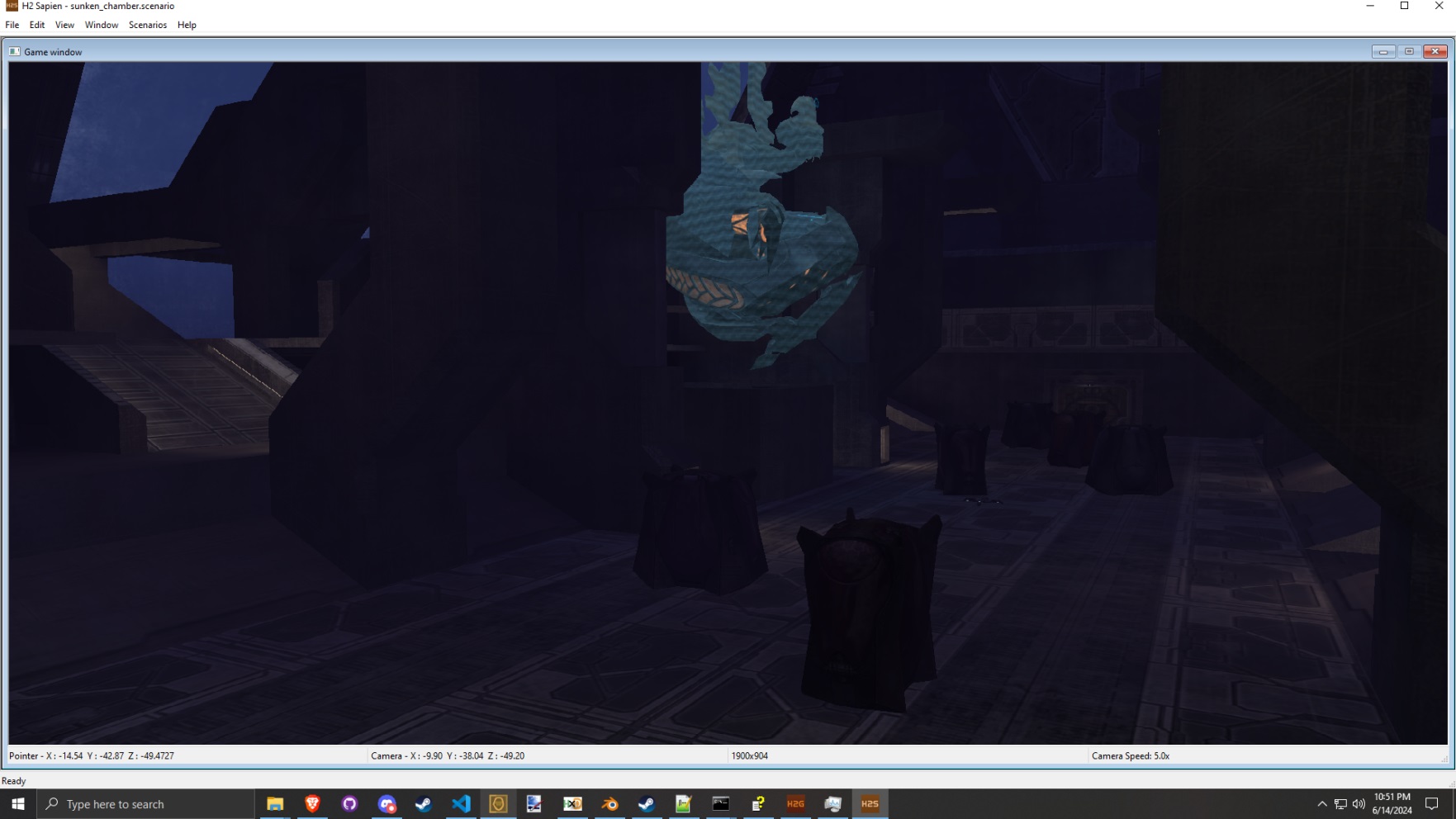This screenshot has height=819, width=1456.
Task: Switch to H2G Guerilla in taskbar
Action: coord(795,803)
